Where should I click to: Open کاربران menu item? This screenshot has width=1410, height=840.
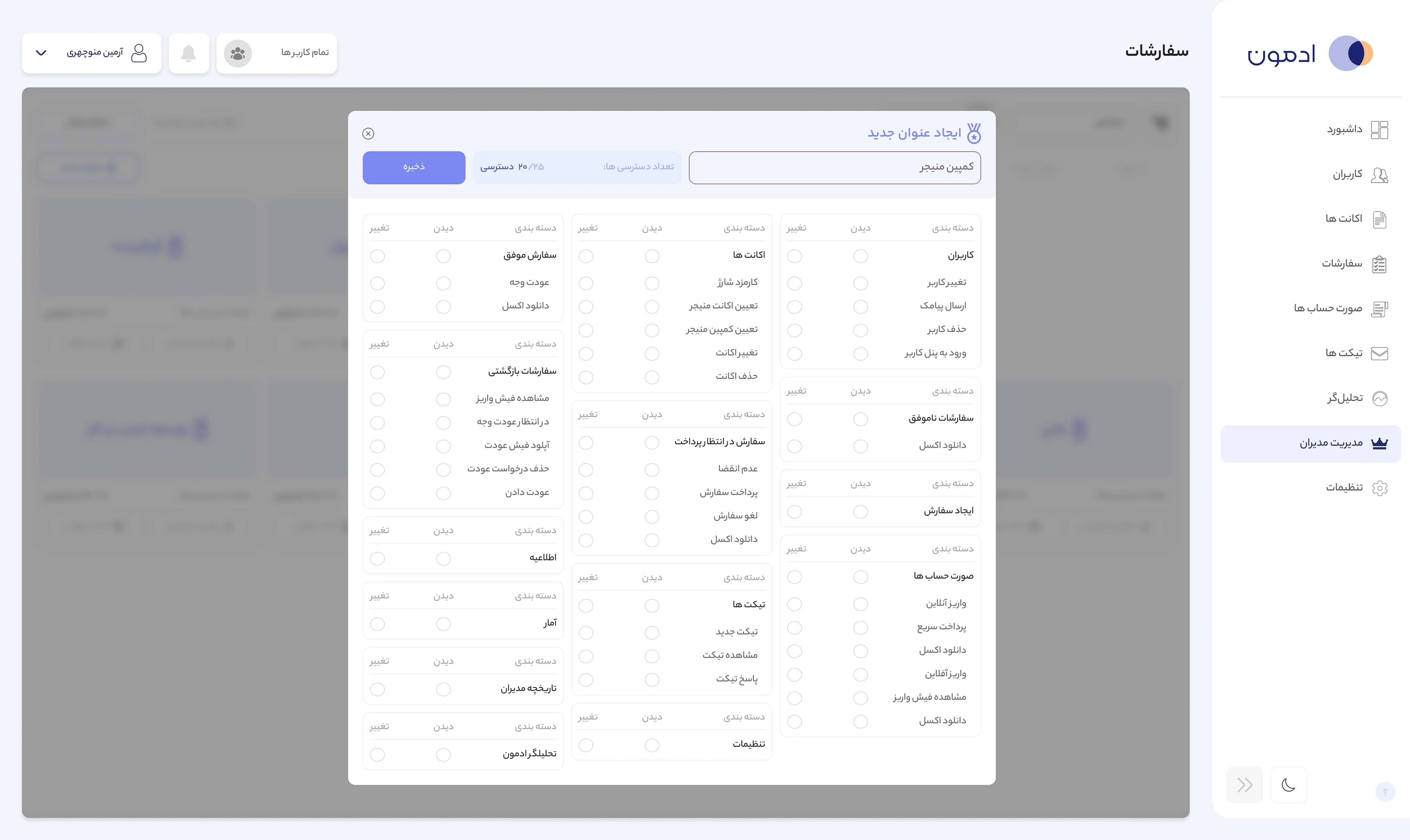click(1310, 175)
